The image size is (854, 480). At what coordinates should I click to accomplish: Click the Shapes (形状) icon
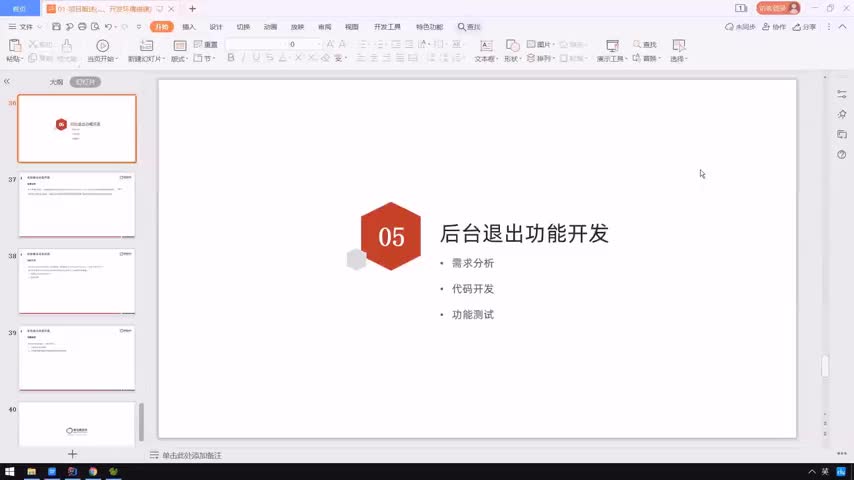512,46
